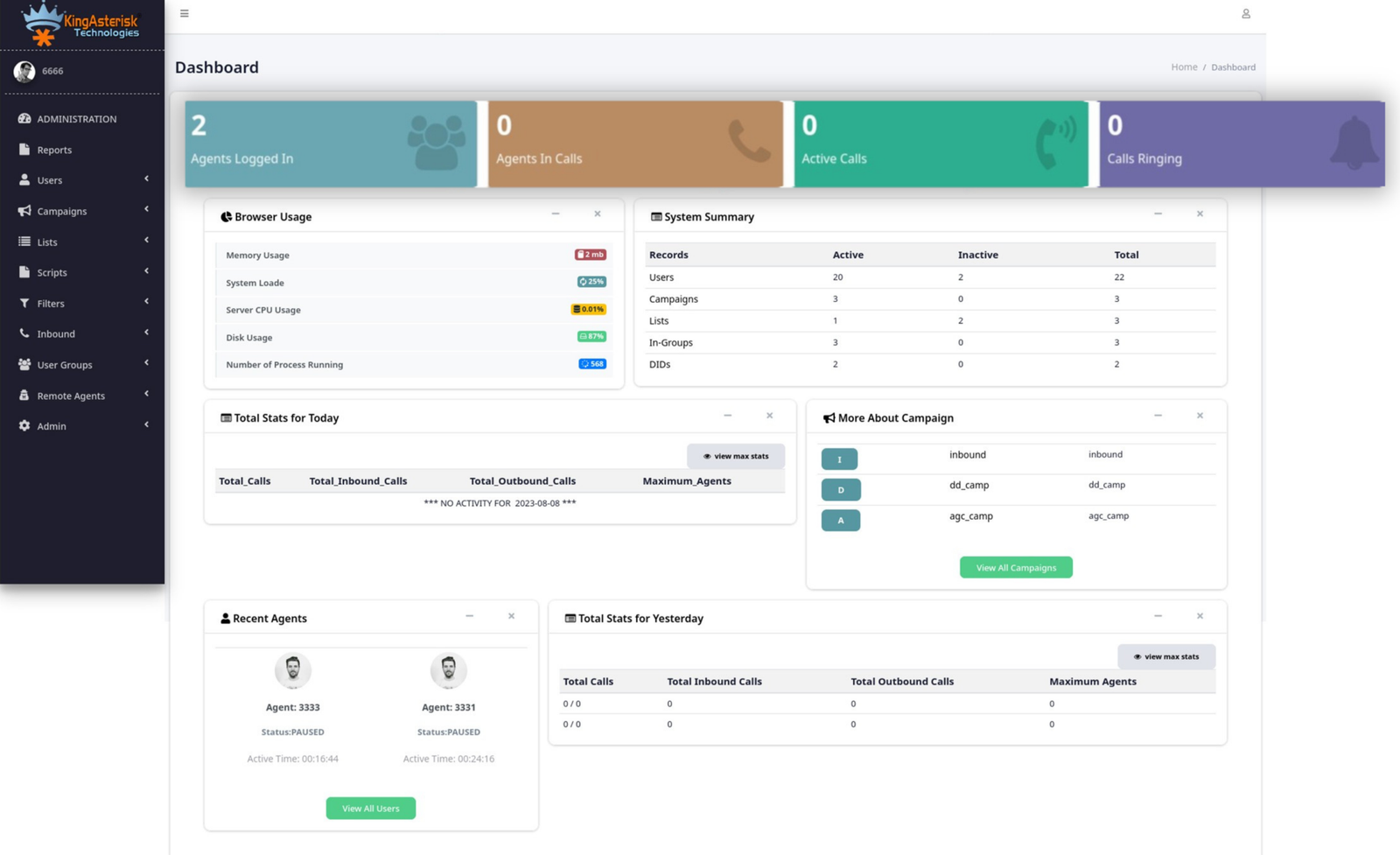This screenshot has height=855, width=1400.
Task: Click the hamburger menu icon in top bar
Action: click(184, 13)
